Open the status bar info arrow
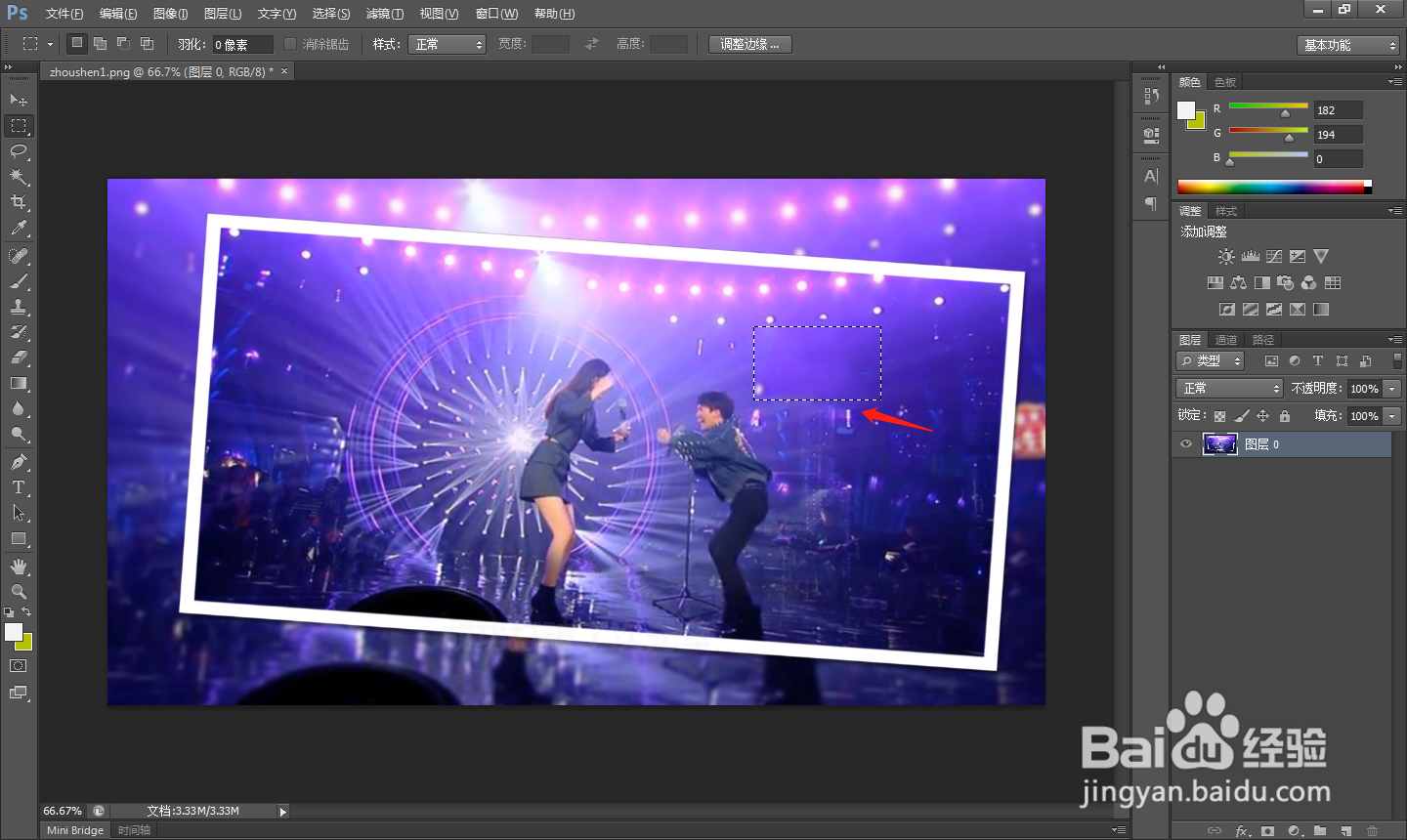Viewport: 1407px width, 840px height. [283, 812]
